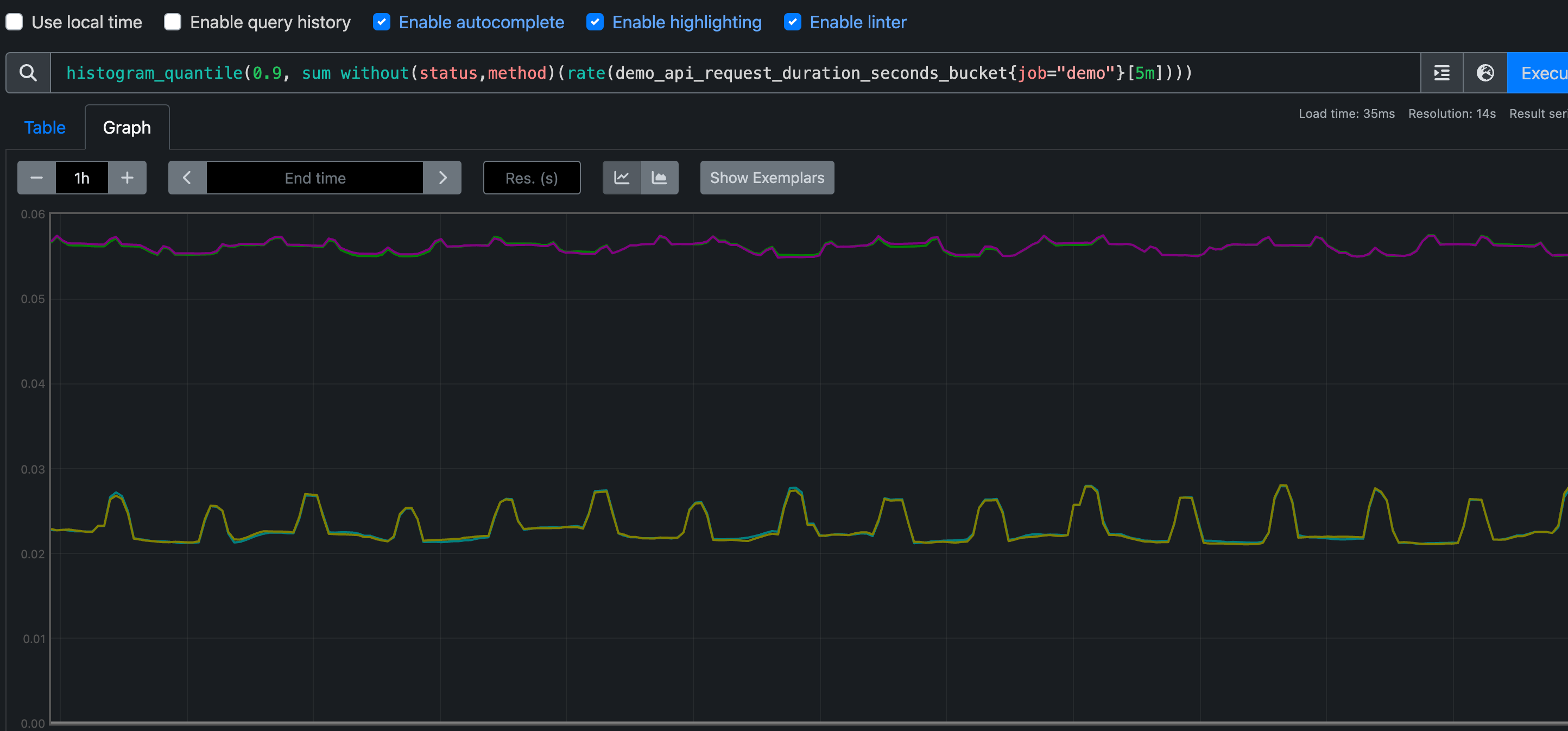Decrease the time range with the minus button
Screen dimensions: 1568x731
(x=36, y=178)
